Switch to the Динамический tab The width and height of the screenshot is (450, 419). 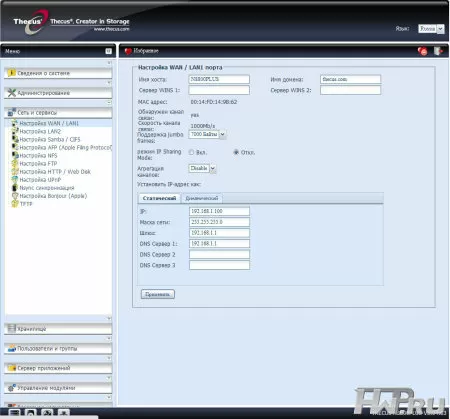pyautogui.click(x=202, y=198)
